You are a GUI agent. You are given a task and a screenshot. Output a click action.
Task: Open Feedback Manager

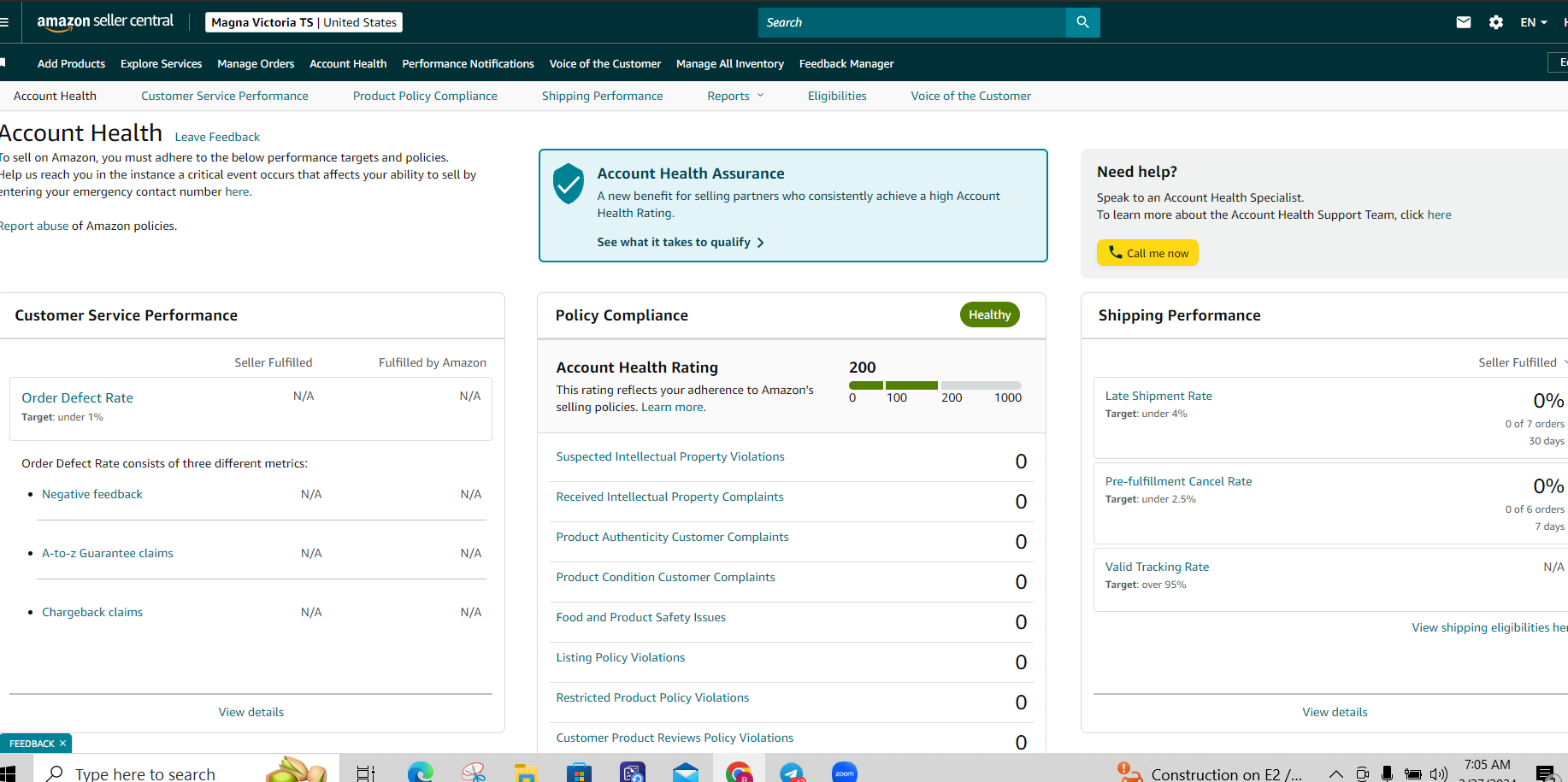click(x=846, y=63)
